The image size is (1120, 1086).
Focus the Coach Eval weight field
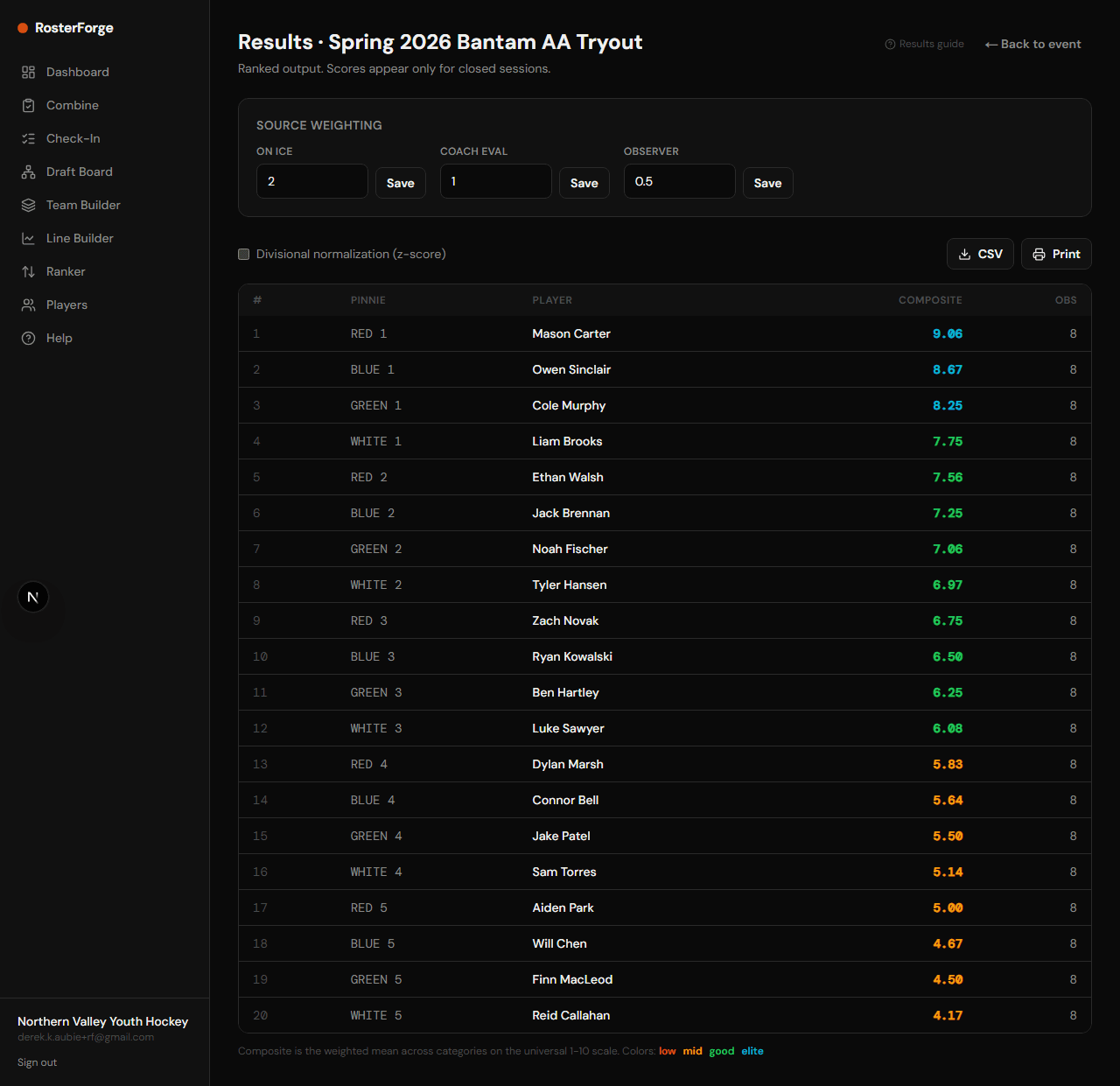click(496, 181)
